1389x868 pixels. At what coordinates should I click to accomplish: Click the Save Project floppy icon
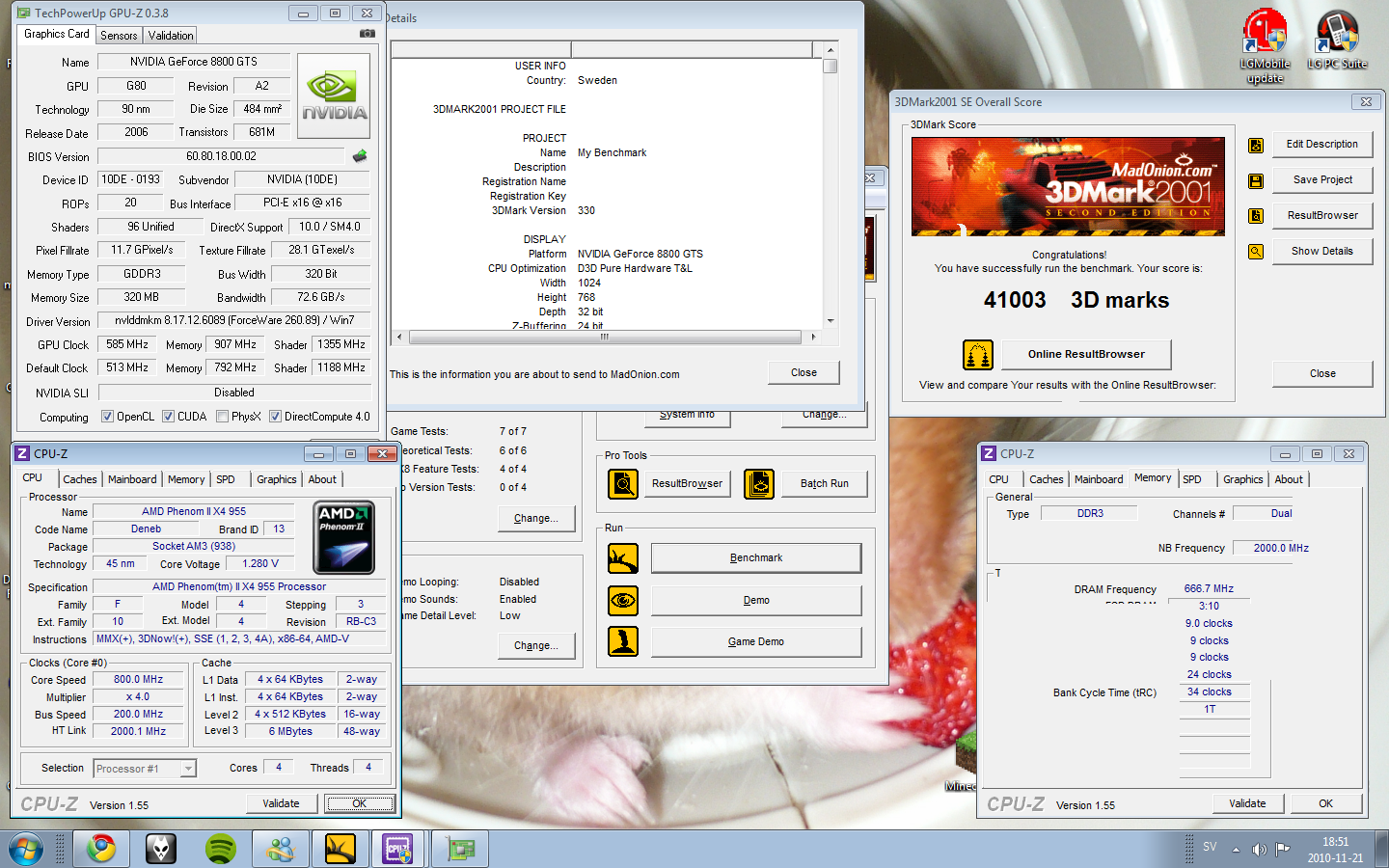[1256, 181]
